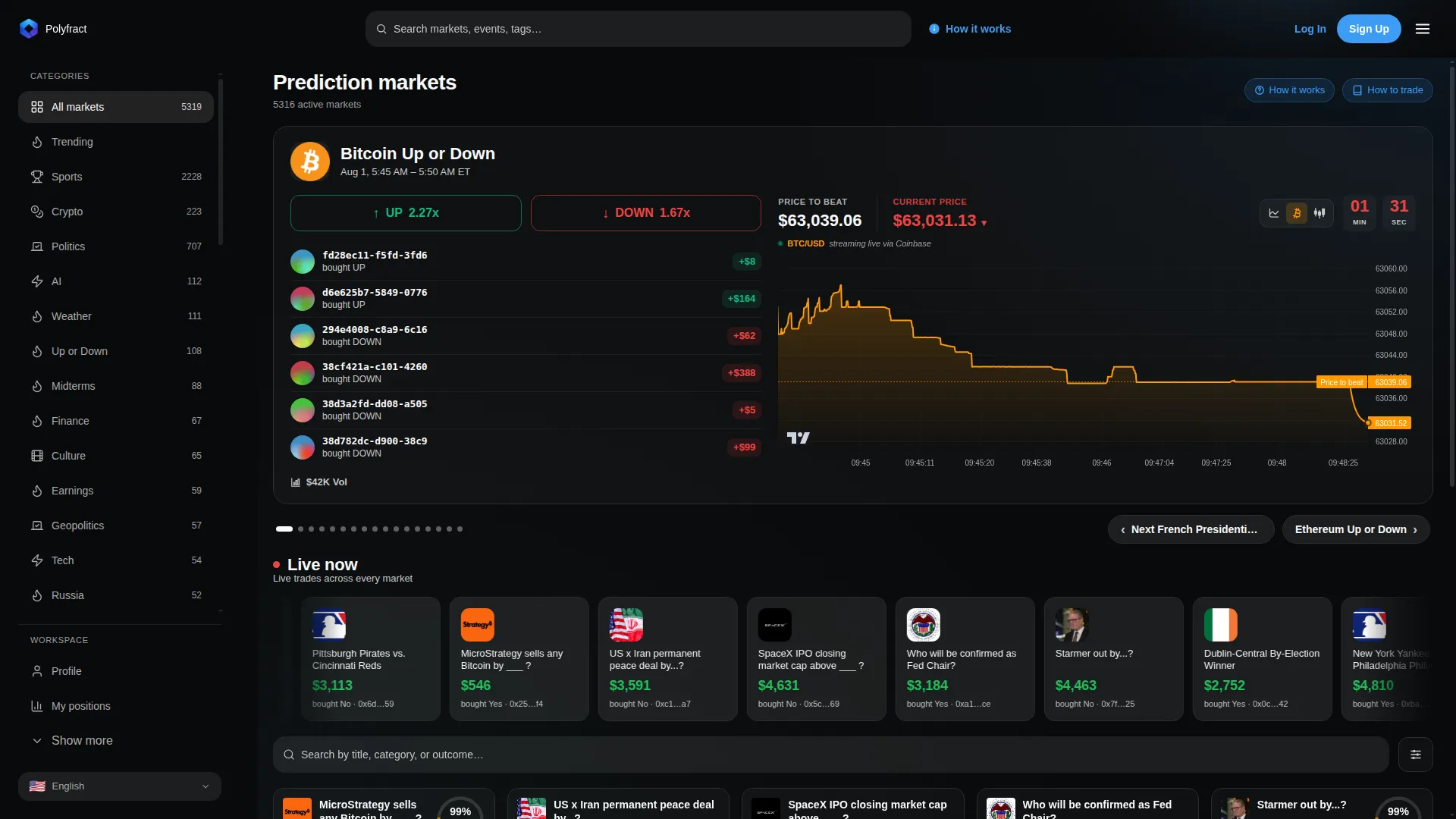Click the main page vertical scrollbar

[1452, 277]
